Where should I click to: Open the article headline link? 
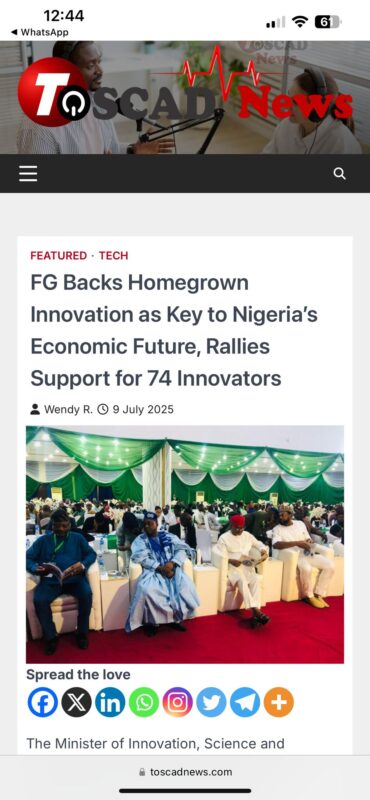coord(174,331)
